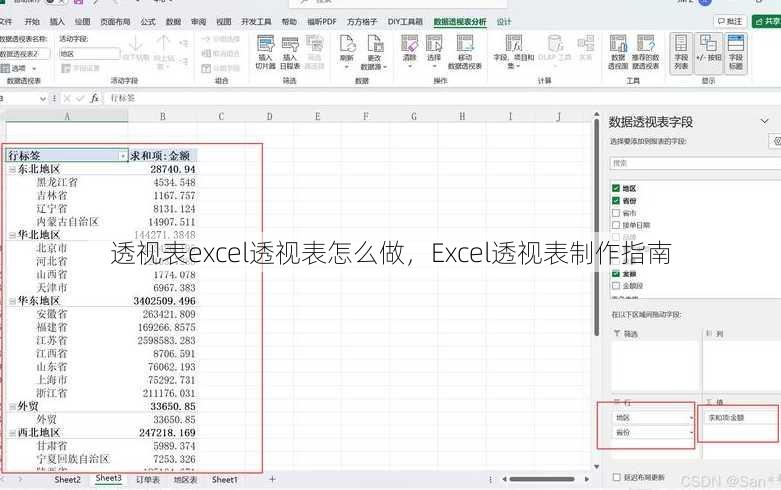Click the formula bar confirm checkmark icon

[80, 98]
